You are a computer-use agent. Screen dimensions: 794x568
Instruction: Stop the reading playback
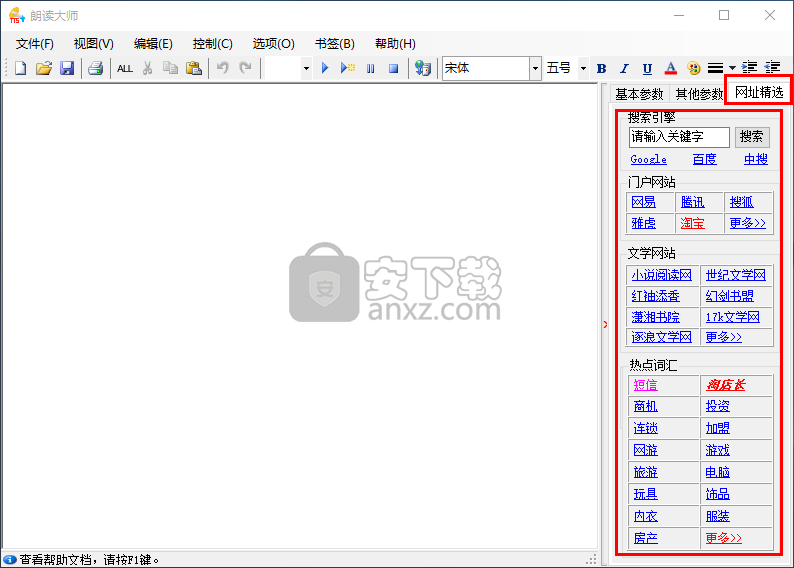[393, 68]
